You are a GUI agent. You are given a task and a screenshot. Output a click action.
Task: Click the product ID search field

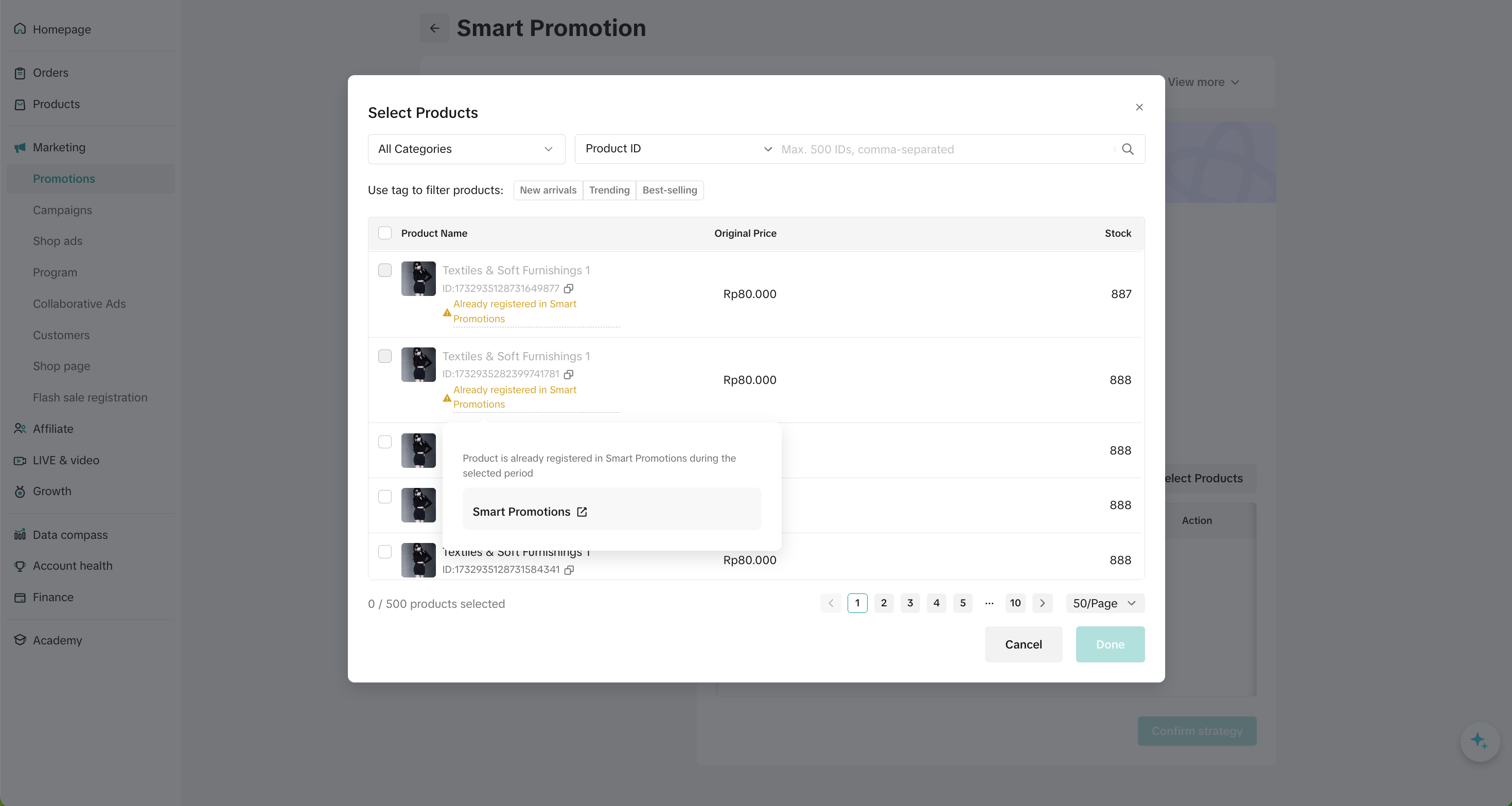coord(945,149)
